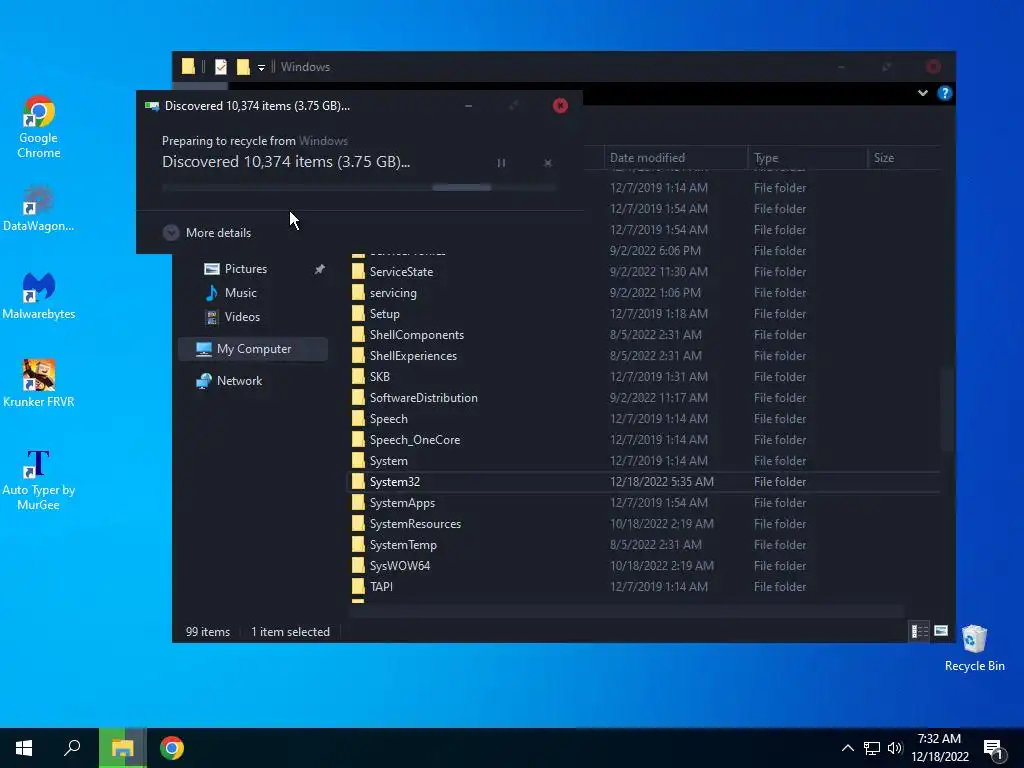Screen dimensions: 1024x768
Task: Sort by Type column header
Action: (x=807, y=157)
